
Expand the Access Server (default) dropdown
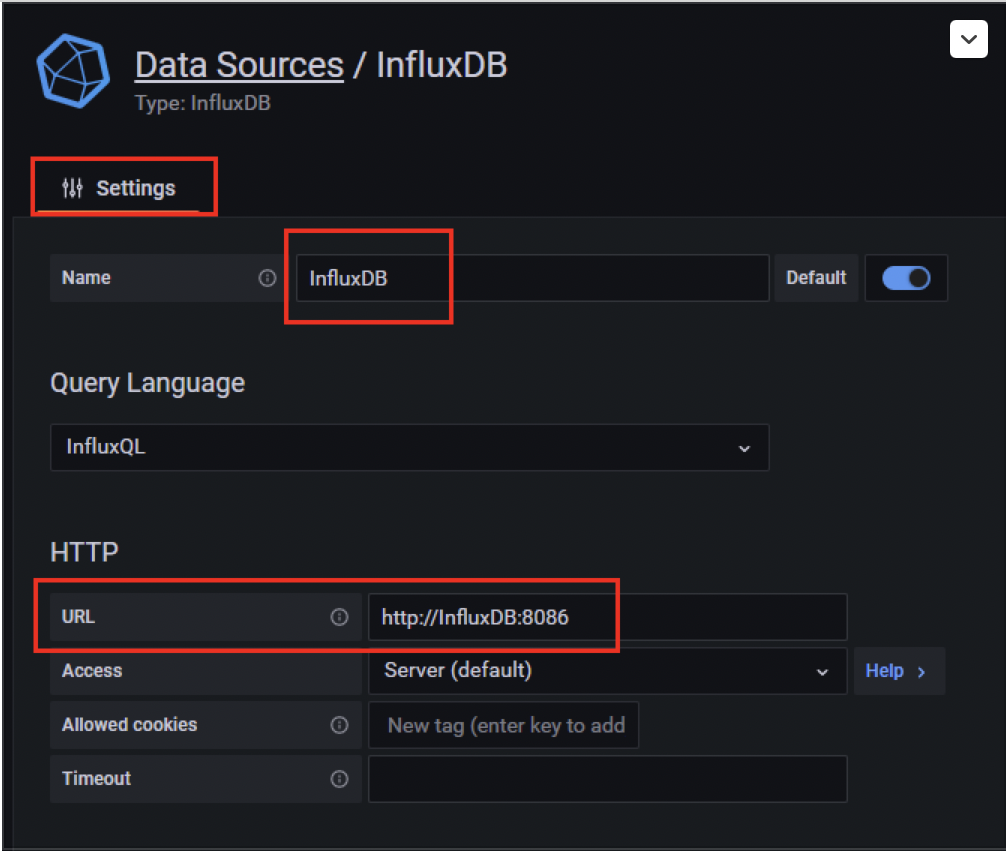click(608, 670)
